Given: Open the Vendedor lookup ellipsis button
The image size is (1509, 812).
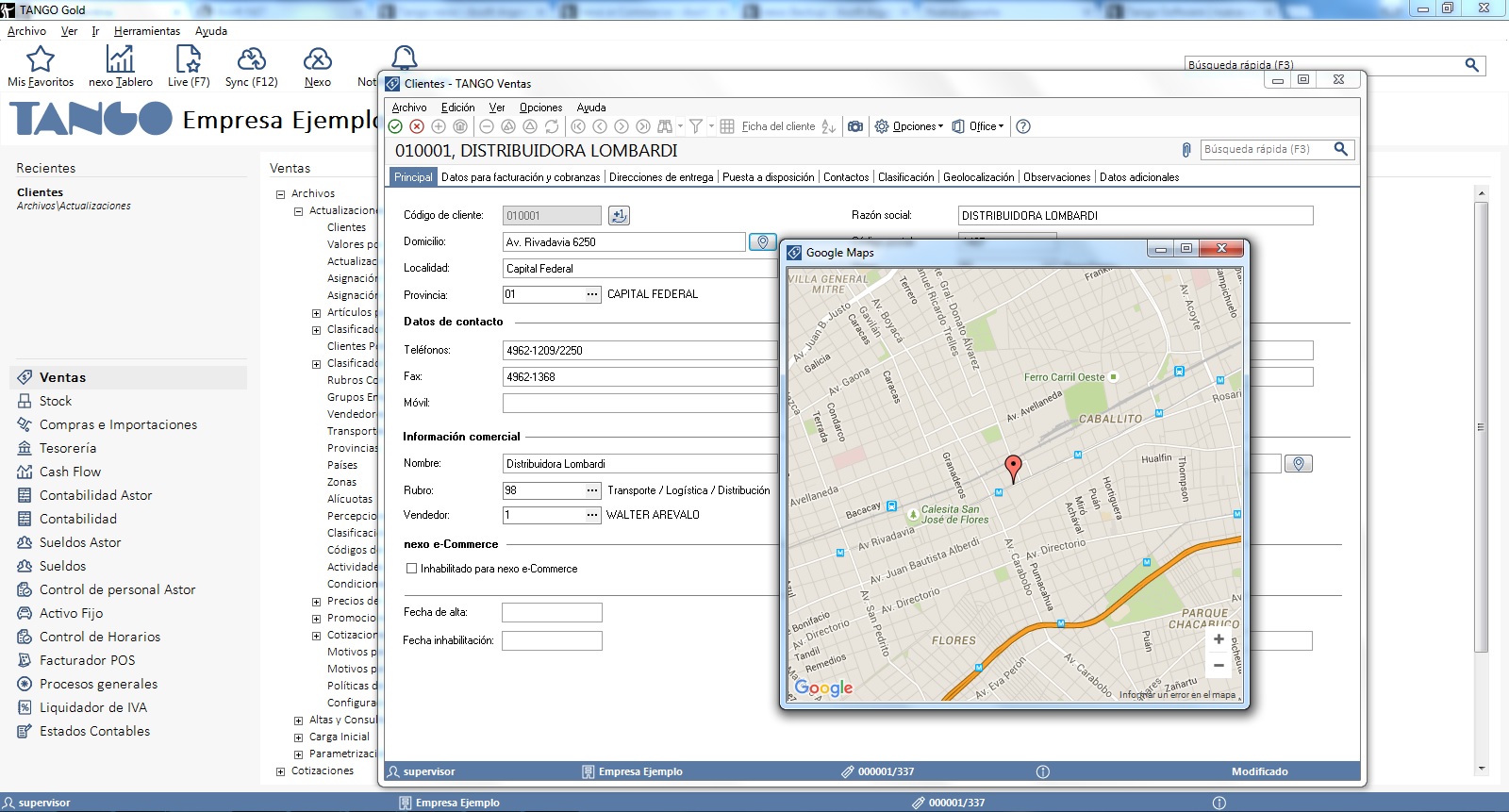Looking at the screenshot, I should pos(592,515).
